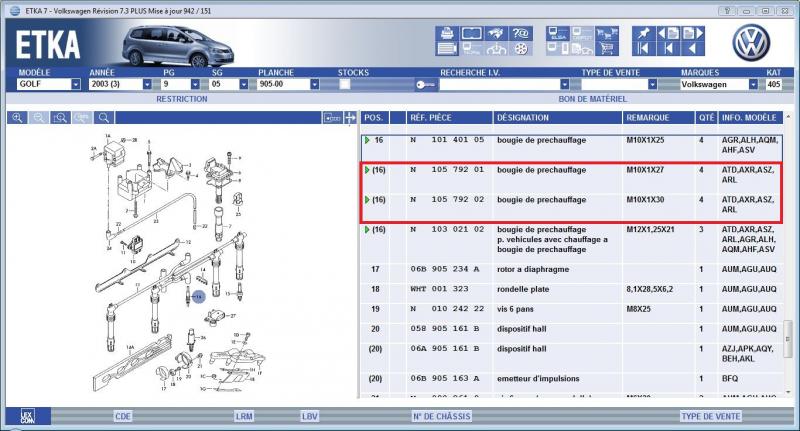Screen dimensions: 800x431
Task: Click the KAT field showing 405
Action: pyautogui.click(x=773, y=84)
